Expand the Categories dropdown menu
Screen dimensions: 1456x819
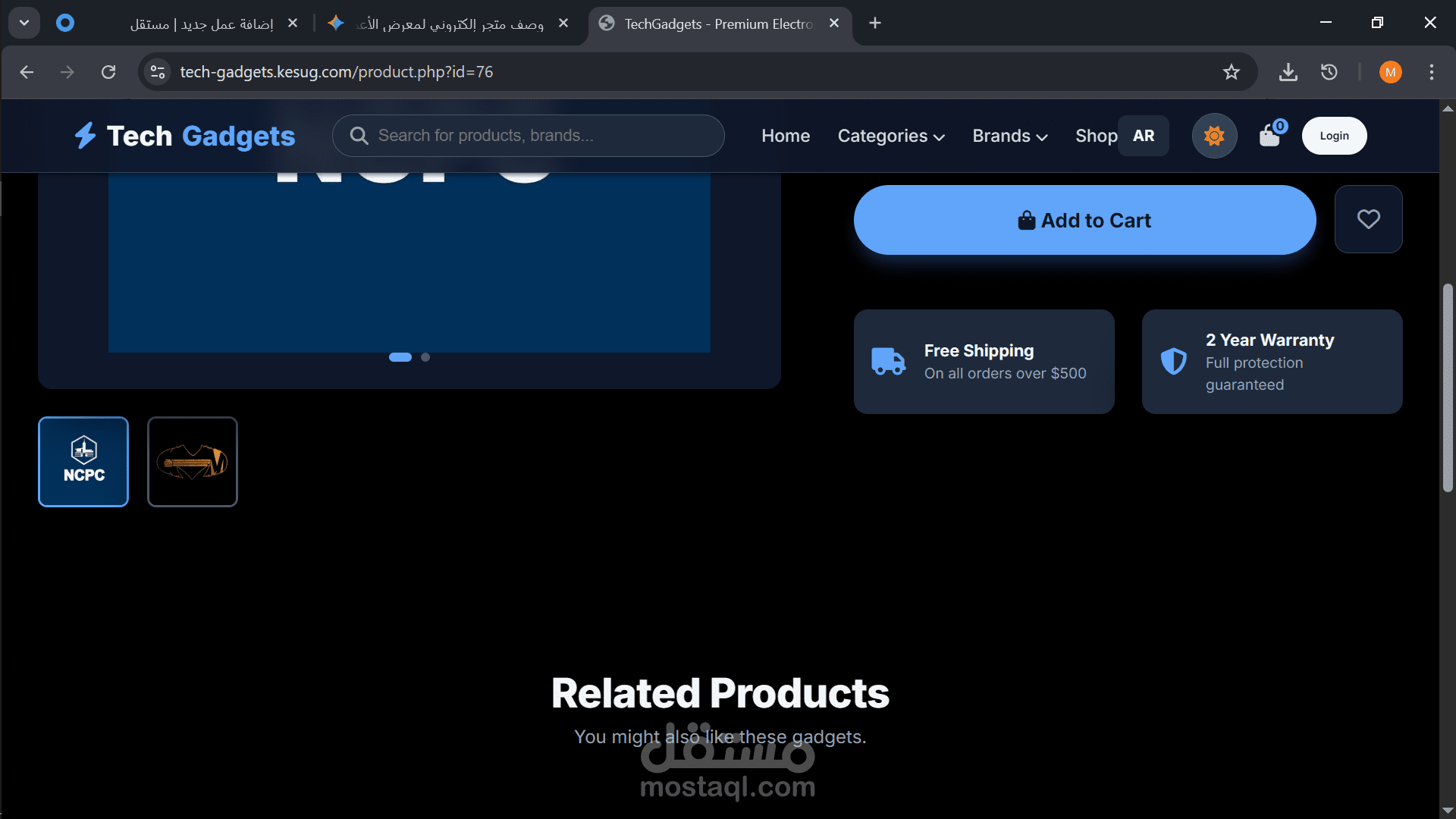pos(890,136)
